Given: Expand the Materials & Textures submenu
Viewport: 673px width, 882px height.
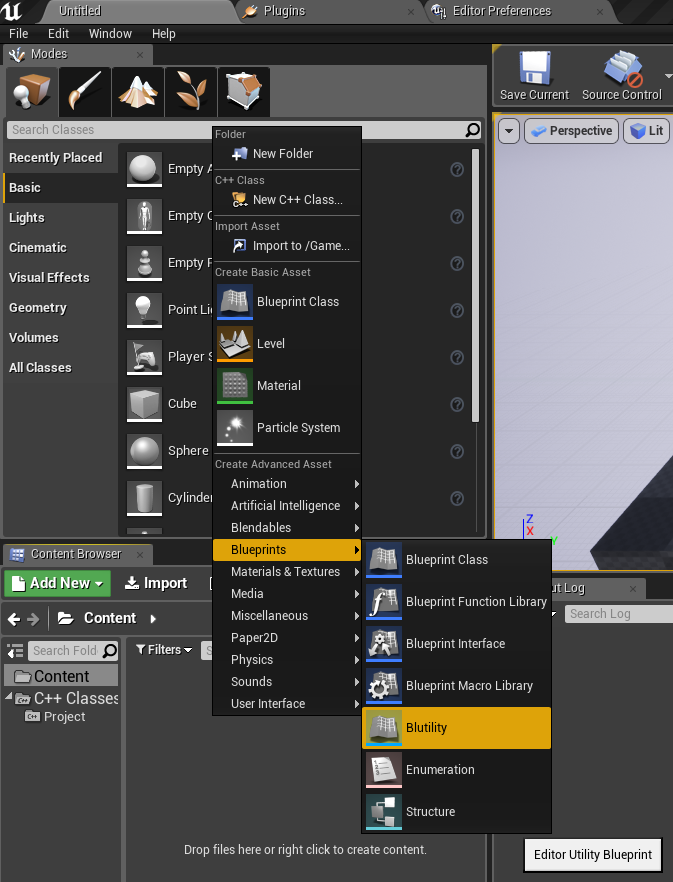Looking at the screenshot, I should [x=287, y=572].
